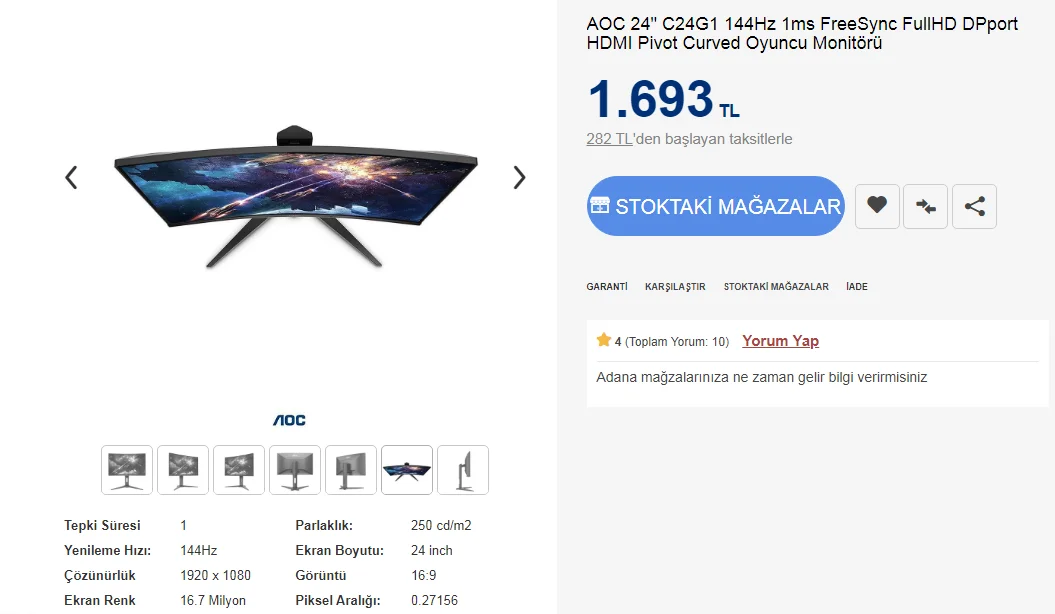Select the top-view curved monitor thumbnail

coord(407,470)
